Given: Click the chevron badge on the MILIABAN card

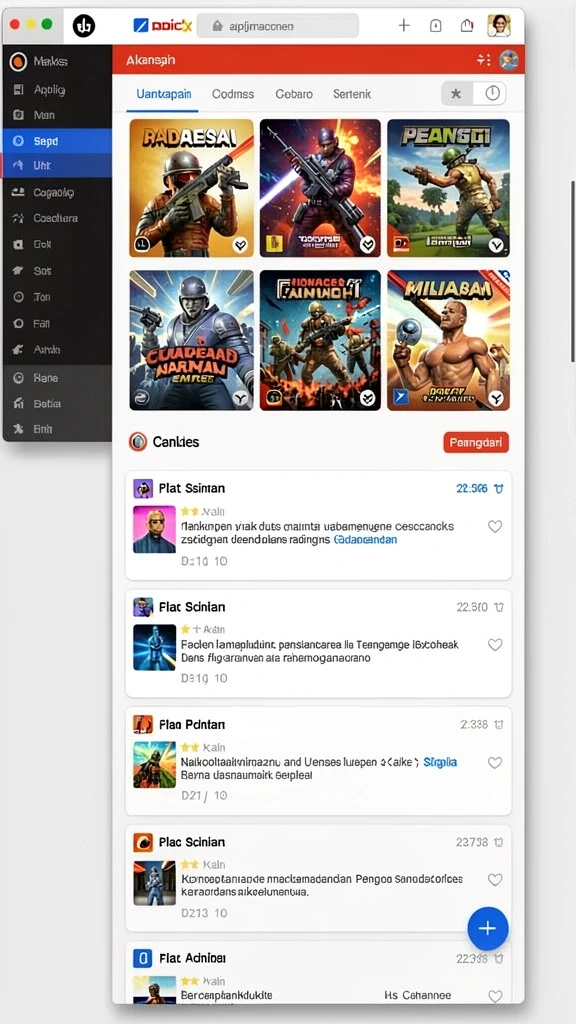Looking at the screenshot, I should click(x=496, y=398).
